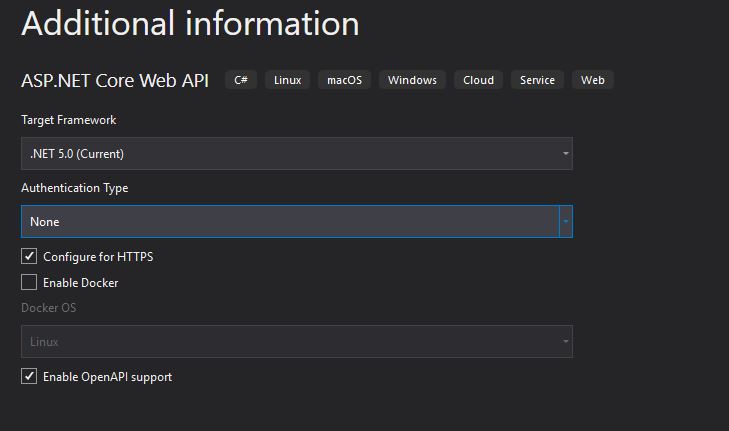Viewport: 729px width, 431px height.
Task: Open the Target Framework dropdown
Action: pyautogui.click(x=297, y=153)
